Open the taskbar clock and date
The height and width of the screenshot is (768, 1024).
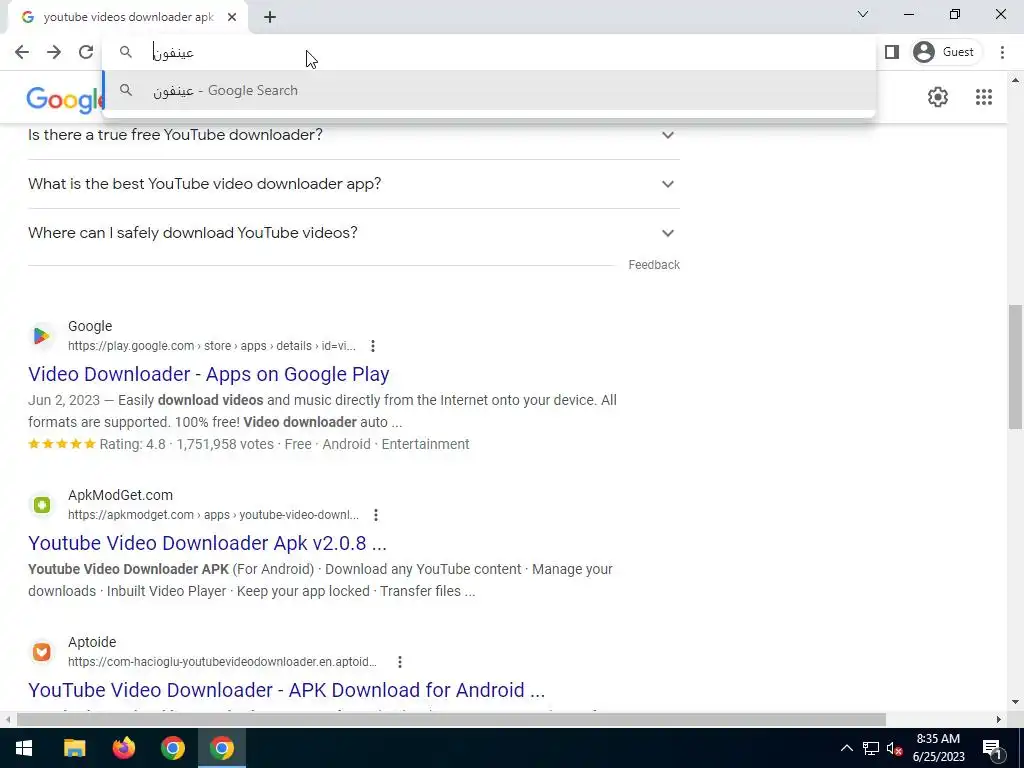[938, 748]
